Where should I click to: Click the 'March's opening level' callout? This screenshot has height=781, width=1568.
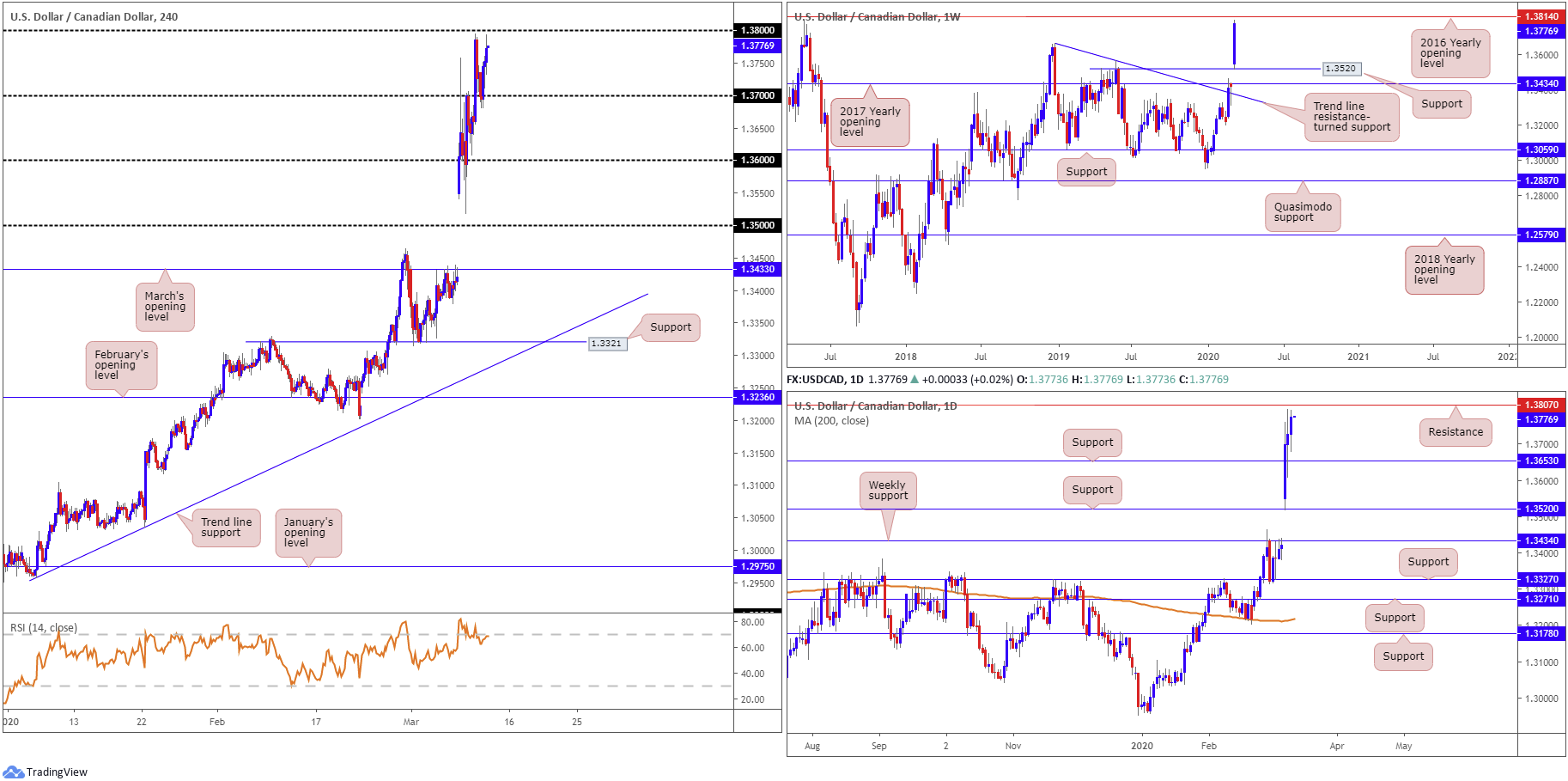(x=165, y=307)
